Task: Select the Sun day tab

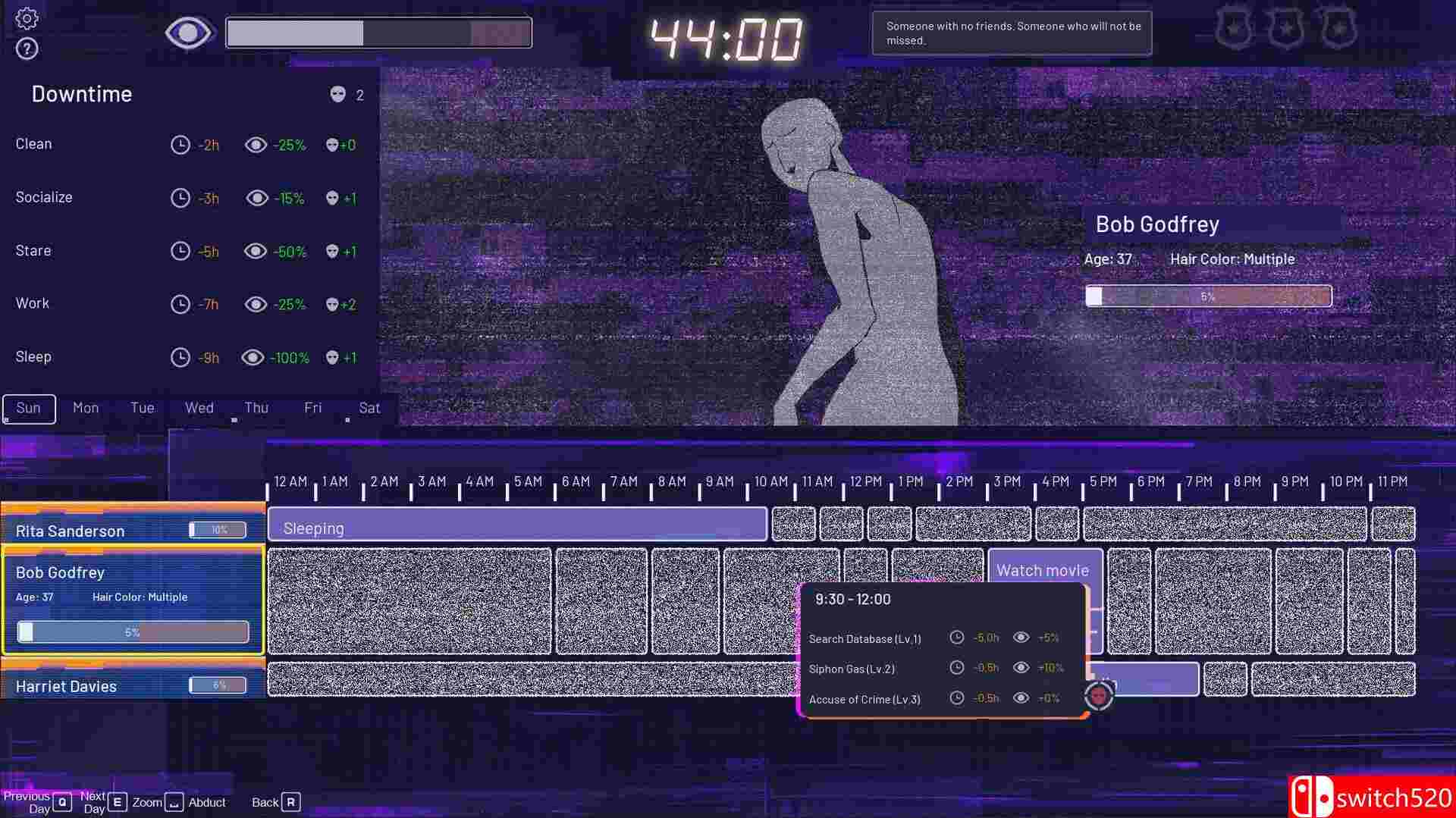Action: [x=29, y=409]
